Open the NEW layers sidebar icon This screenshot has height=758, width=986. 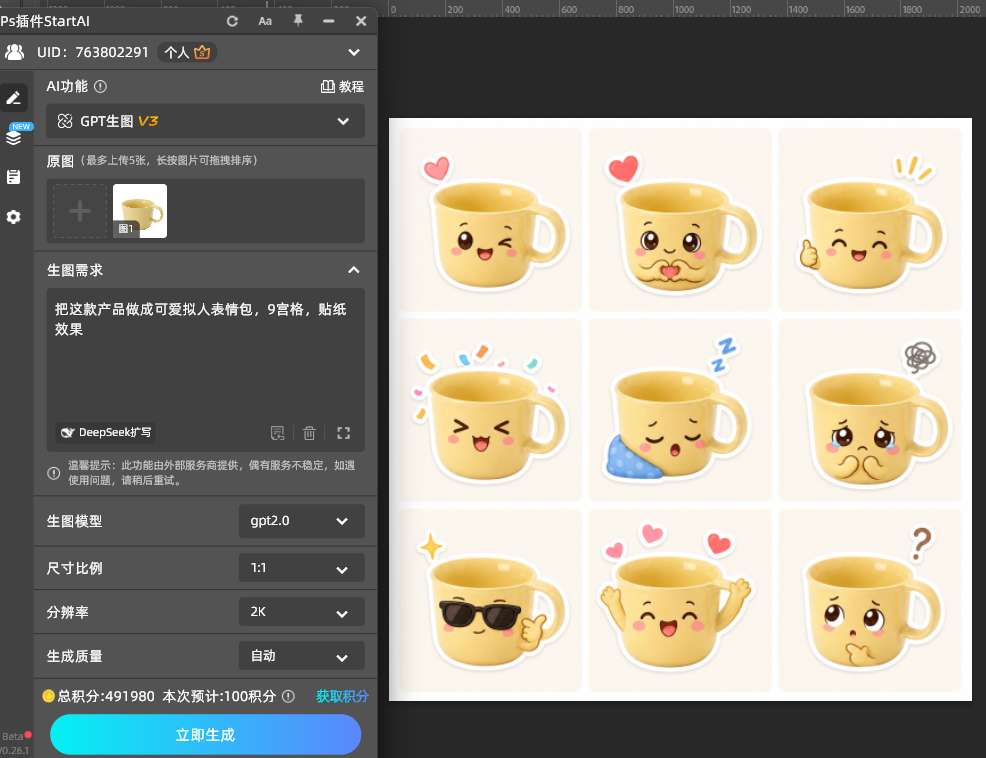(x=14, y=137)
